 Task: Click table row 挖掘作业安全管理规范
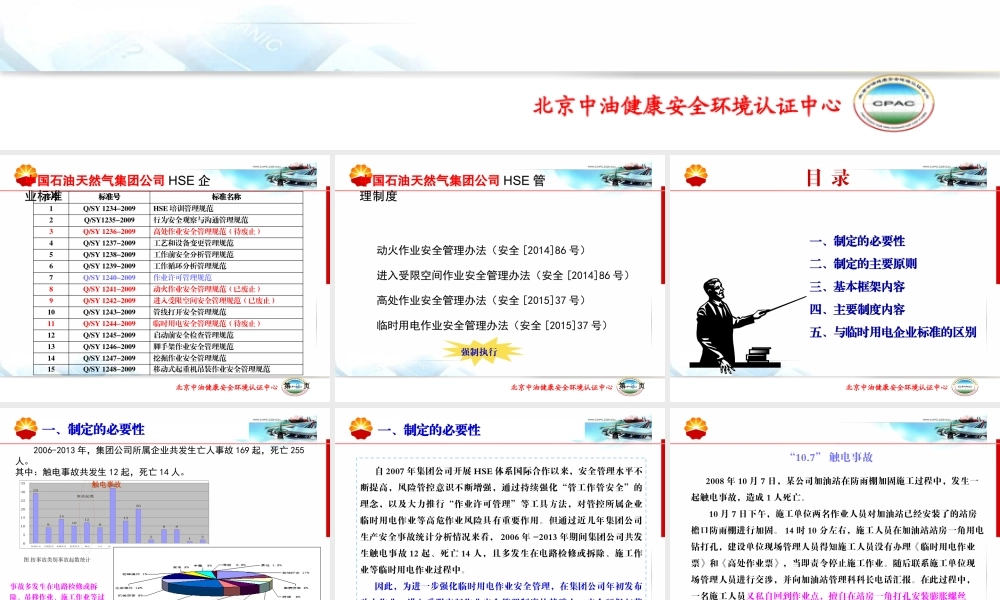pos(168,358)
